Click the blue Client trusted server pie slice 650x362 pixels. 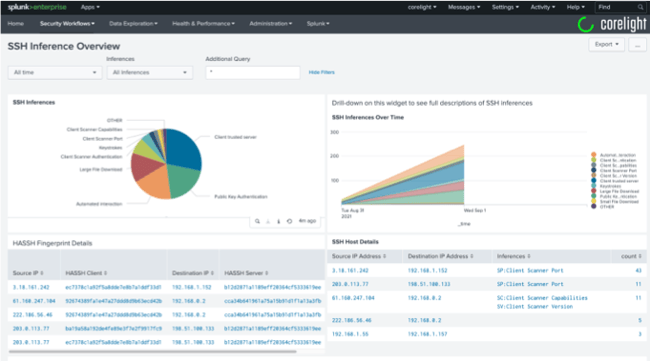185,149
